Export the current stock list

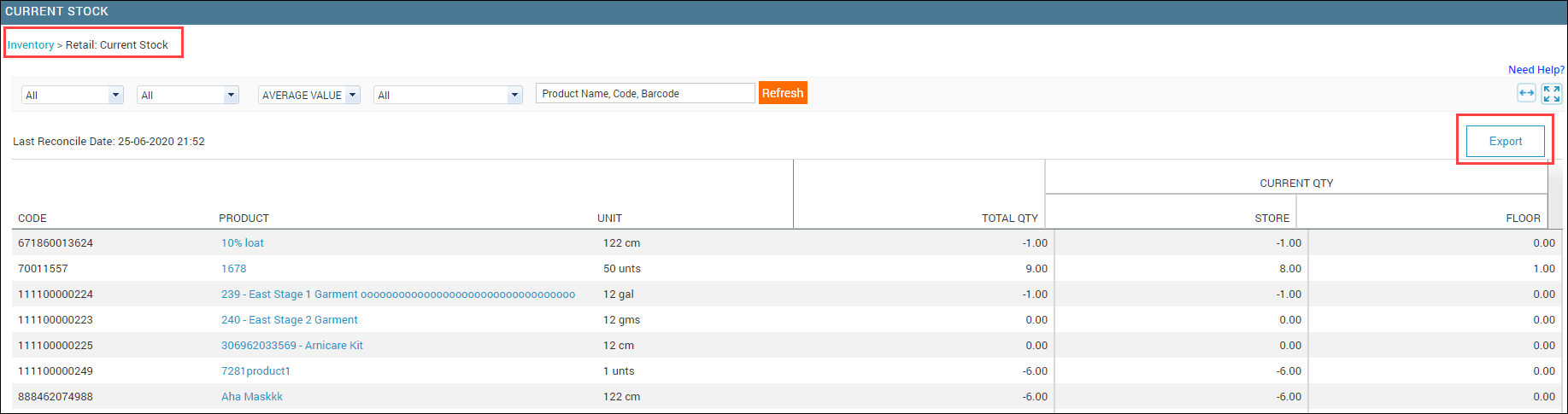(x=1506, y=141)
